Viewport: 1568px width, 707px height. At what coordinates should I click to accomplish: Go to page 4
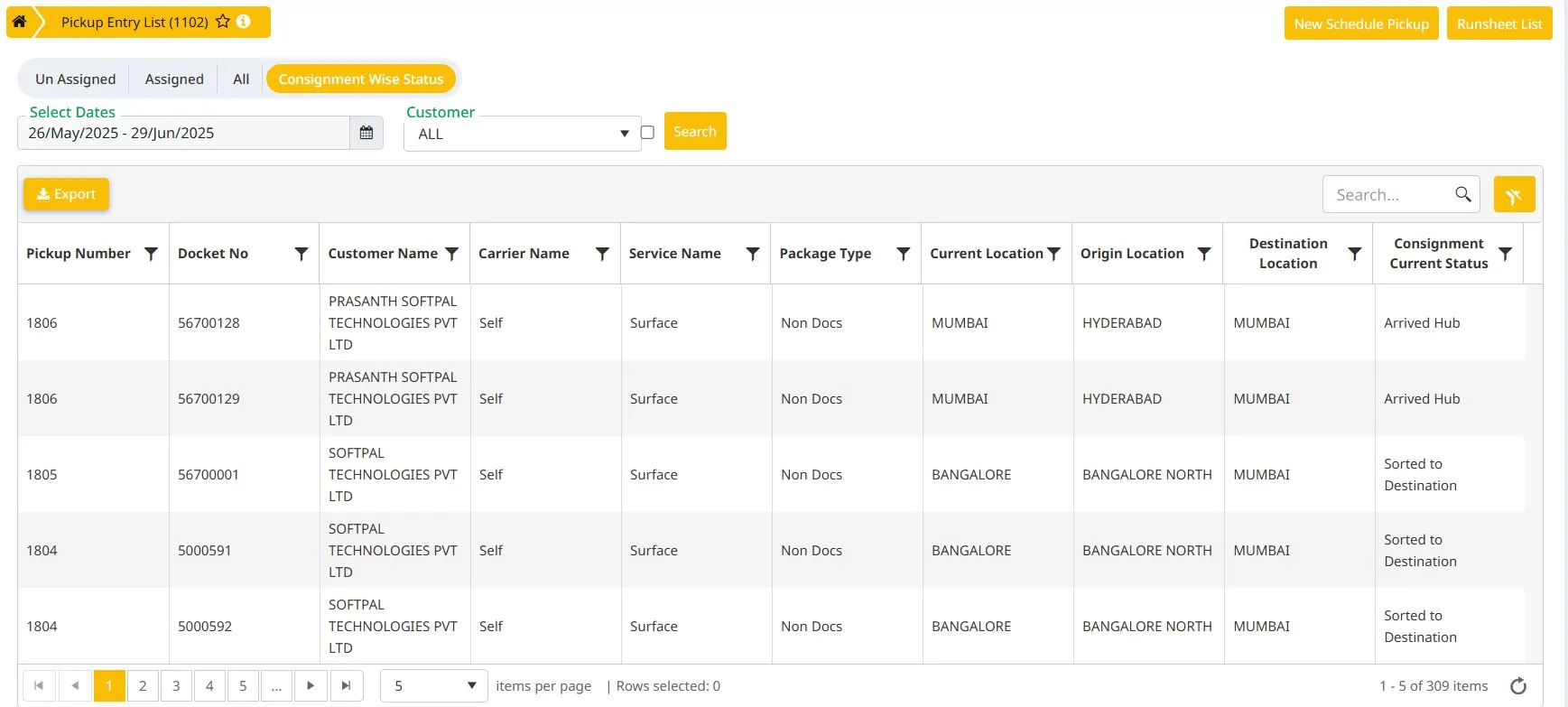pos(209,685)
